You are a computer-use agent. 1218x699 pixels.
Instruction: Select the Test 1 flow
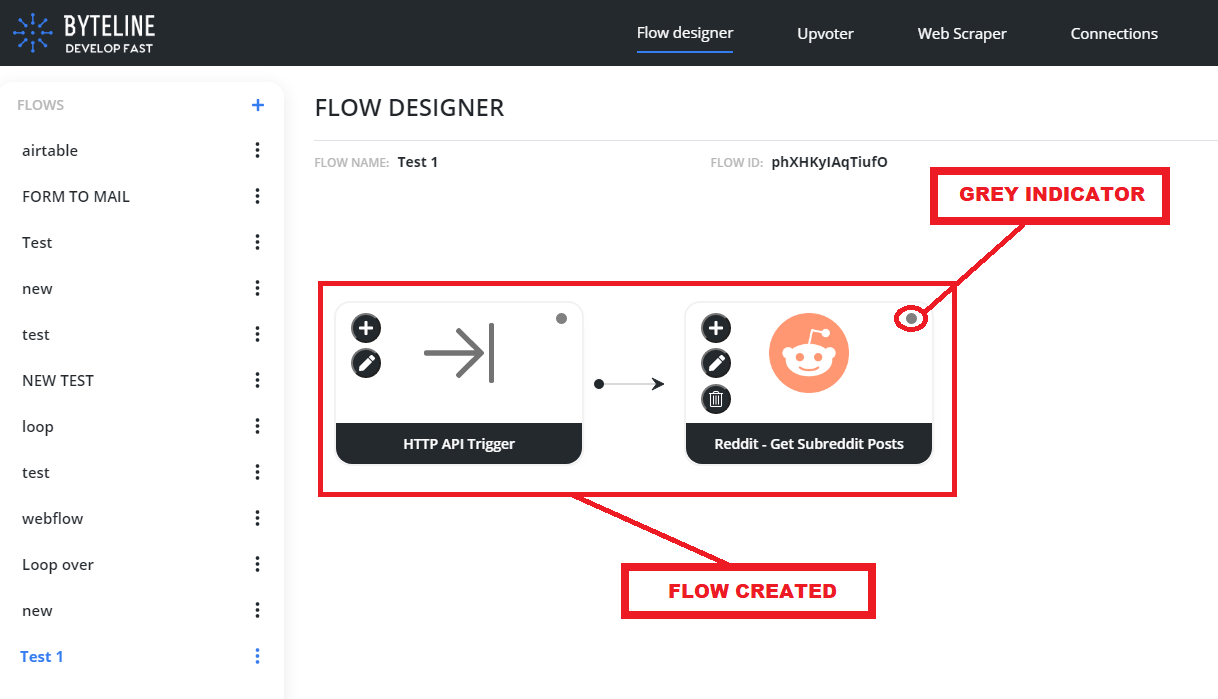(x=42, y=656)
